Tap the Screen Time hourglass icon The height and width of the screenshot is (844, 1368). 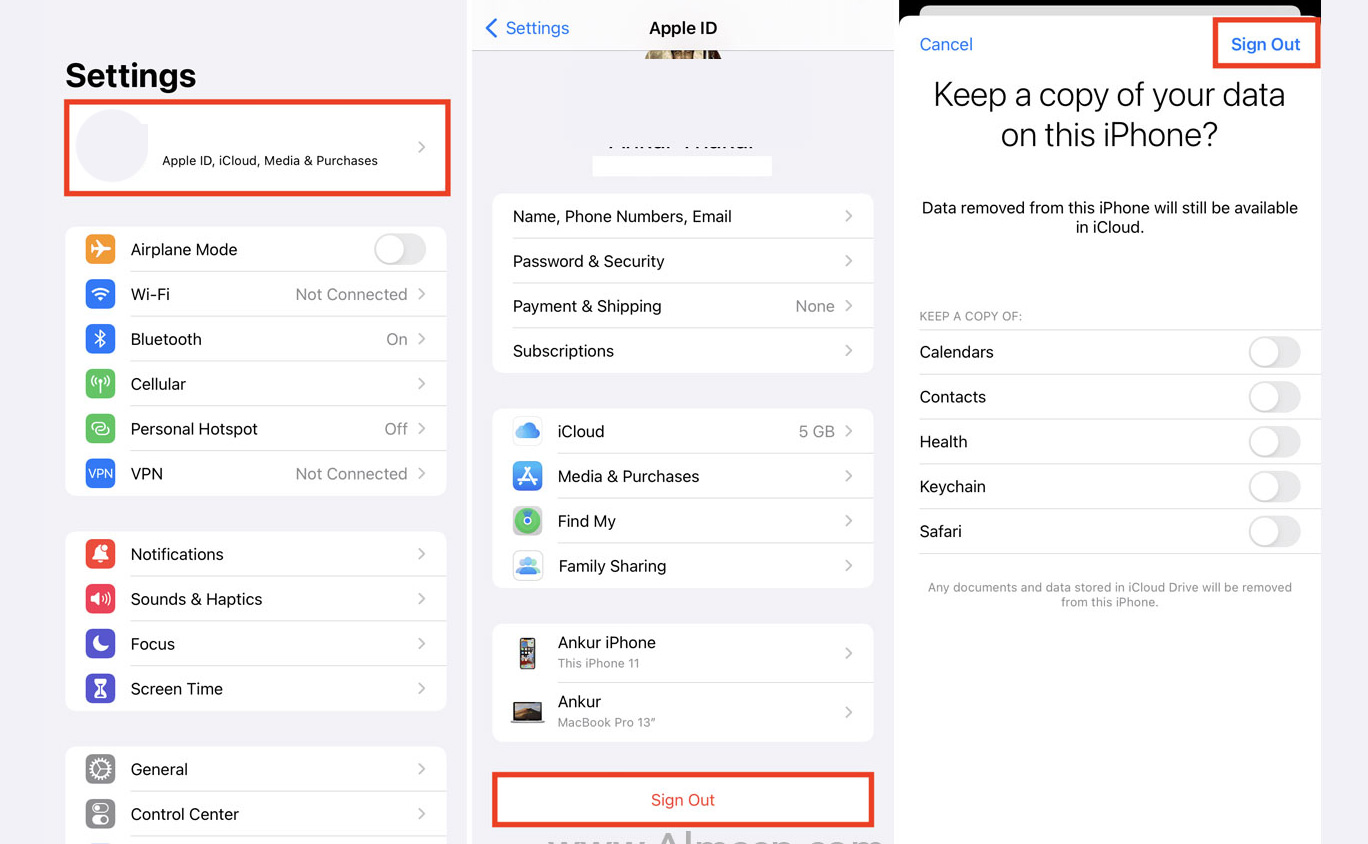(x=100, y=689)
